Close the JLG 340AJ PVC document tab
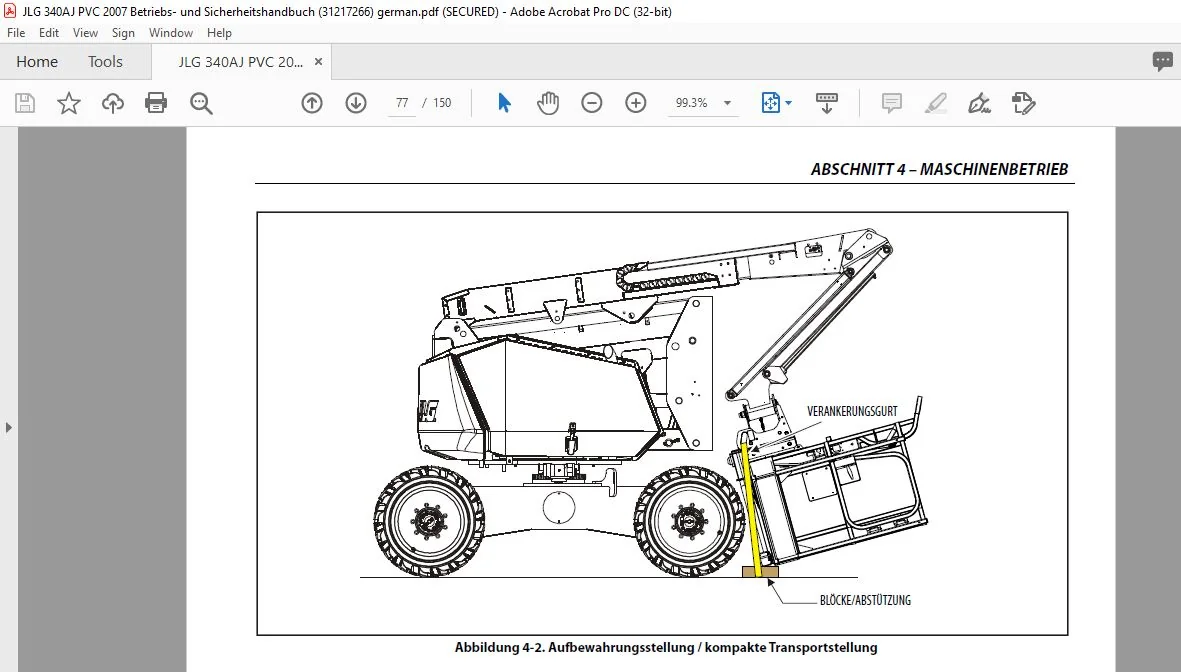This screenshot has width=1181, height=672. coord(319,62)
